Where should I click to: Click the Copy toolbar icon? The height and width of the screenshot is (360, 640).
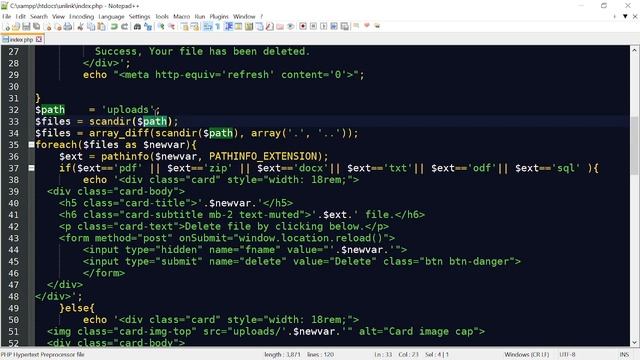pyautogui.click(x=91, y=27)
